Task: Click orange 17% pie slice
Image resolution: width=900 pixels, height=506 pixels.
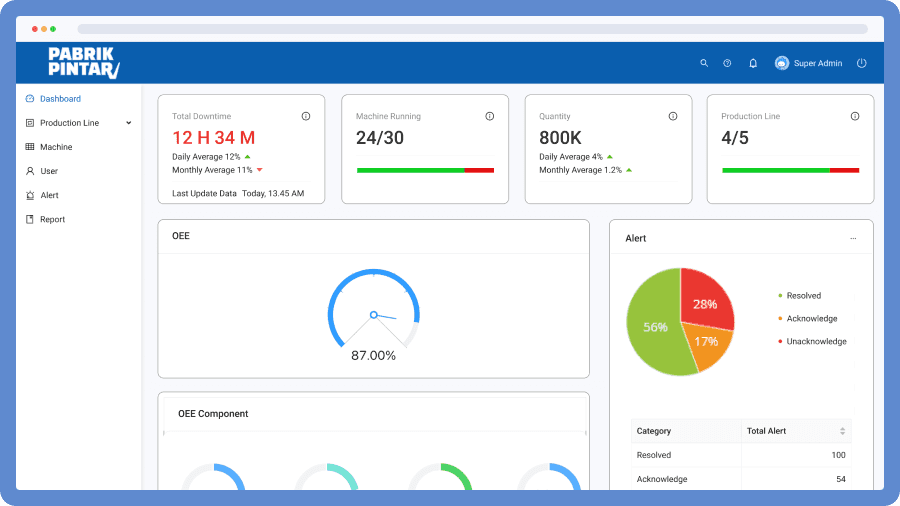Action: coord(707,342)
